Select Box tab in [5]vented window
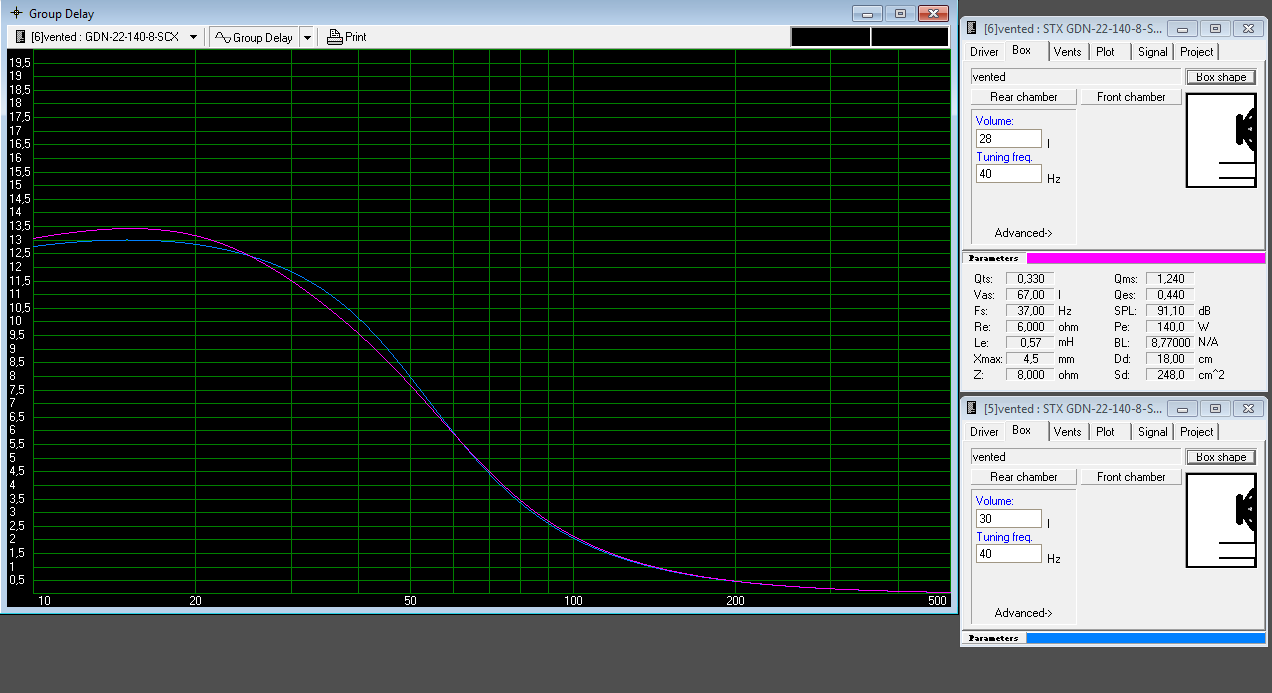This screenshot has height=693, width=1272. point(1021,431)
